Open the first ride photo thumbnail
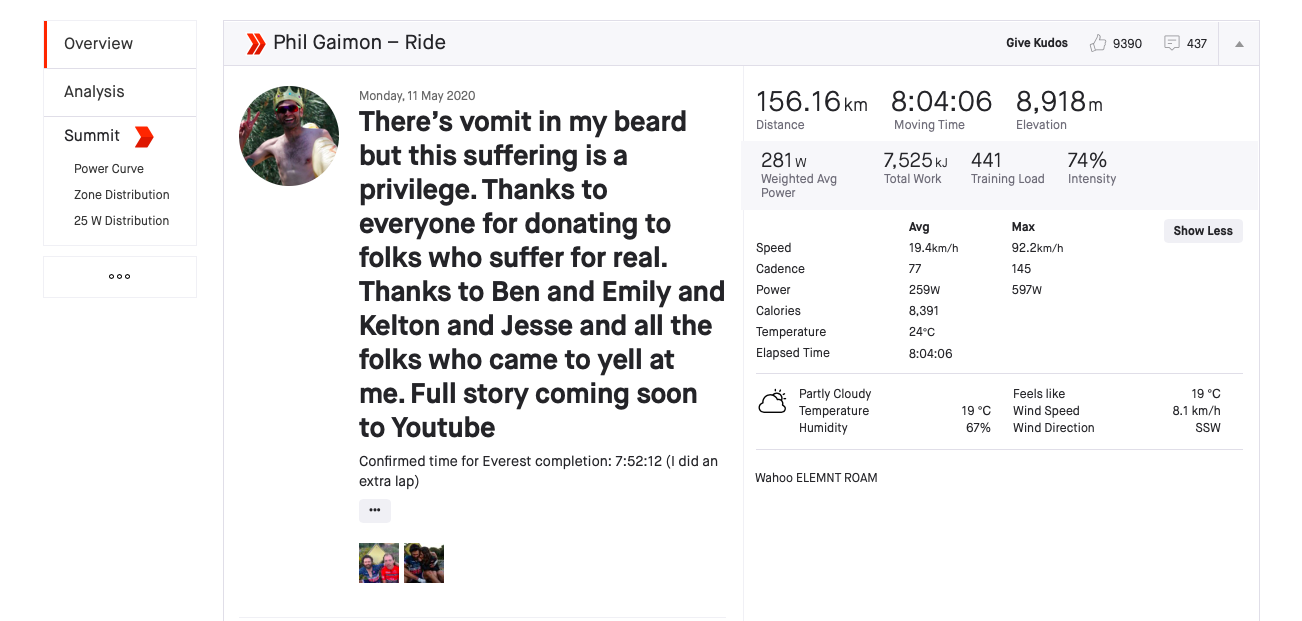 [379, 563]
